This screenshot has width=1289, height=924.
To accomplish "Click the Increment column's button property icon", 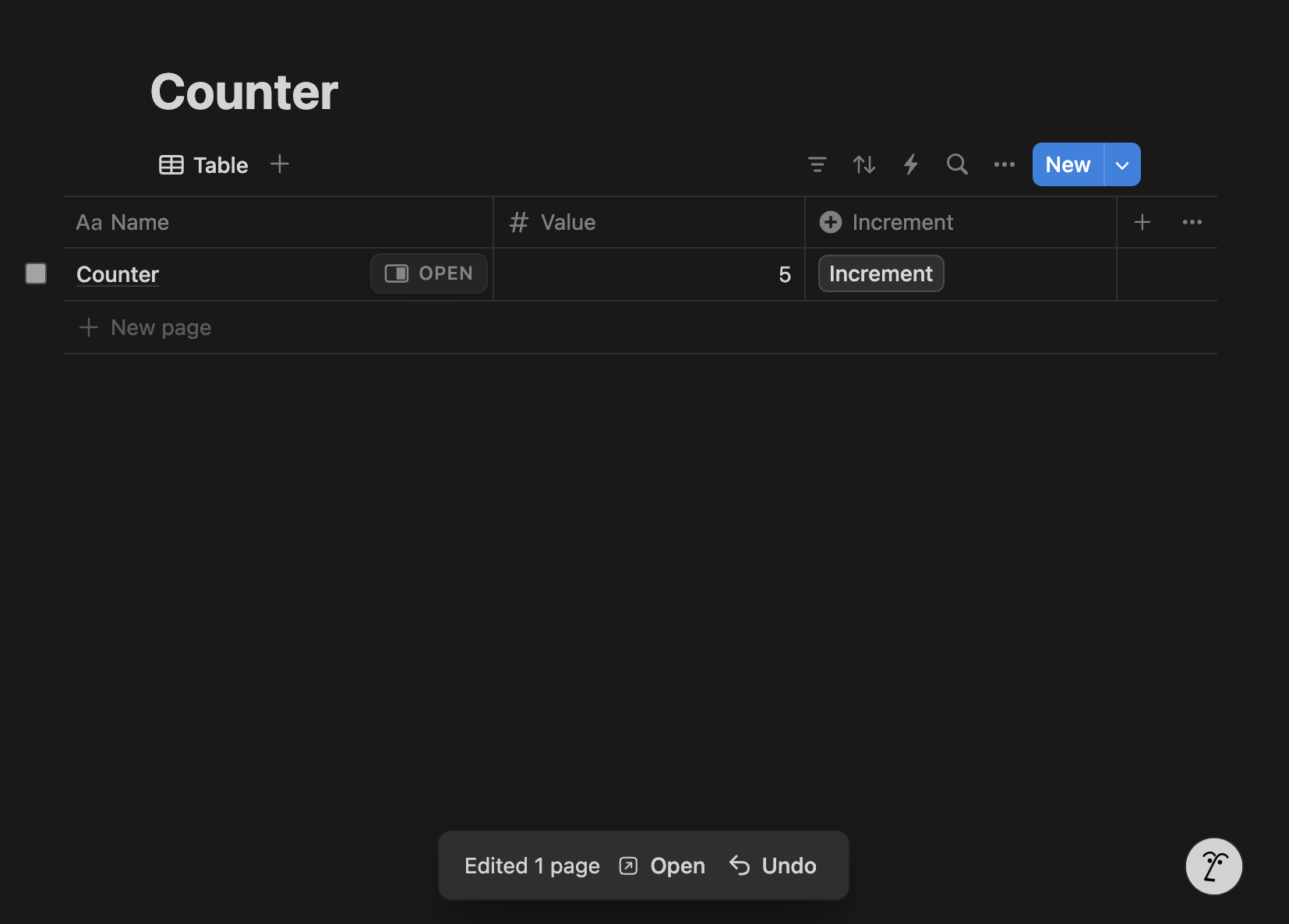I will [831, 222].
